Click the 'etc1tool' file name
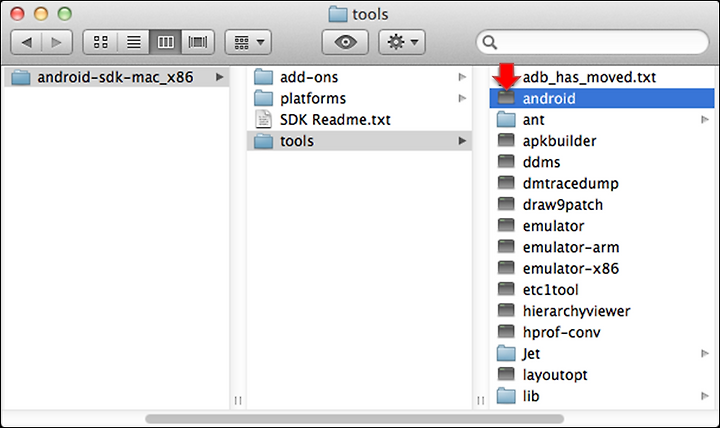Screen dimensions: 720x428 [550, 290]
